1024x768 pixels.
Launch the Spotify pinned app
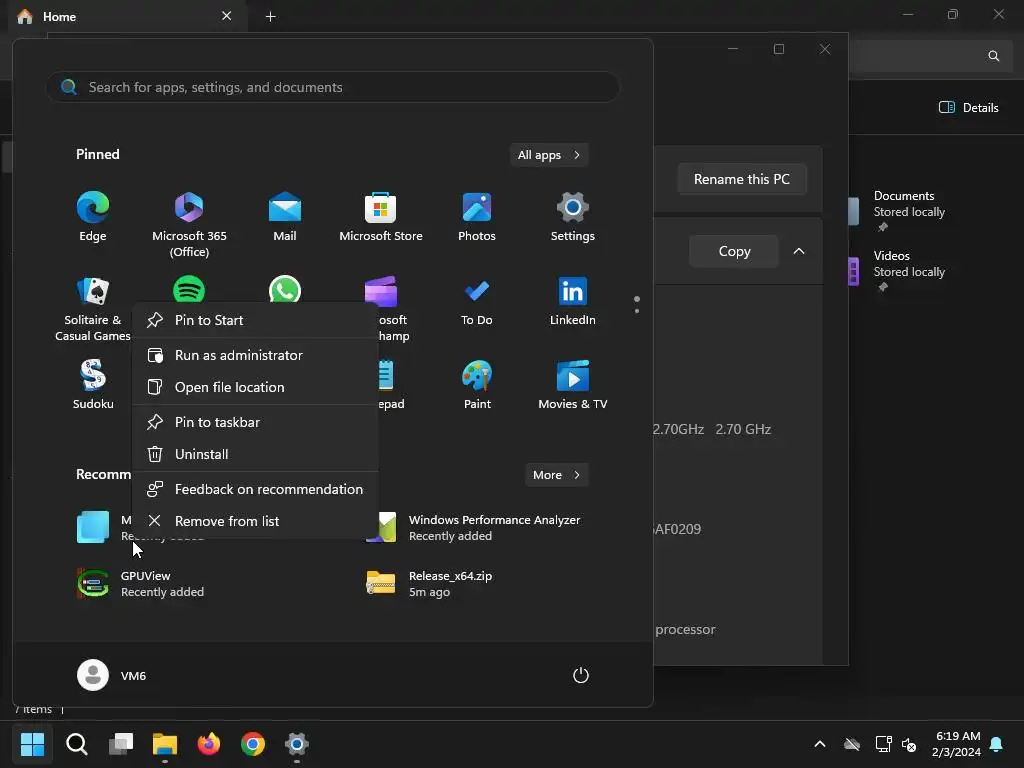[189, 290]
